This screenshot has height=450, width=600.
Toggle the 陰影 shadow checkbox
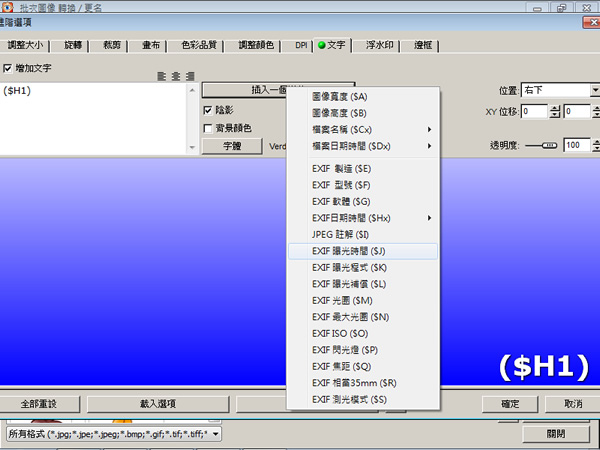pyautogui.click(x=208, y=111)
